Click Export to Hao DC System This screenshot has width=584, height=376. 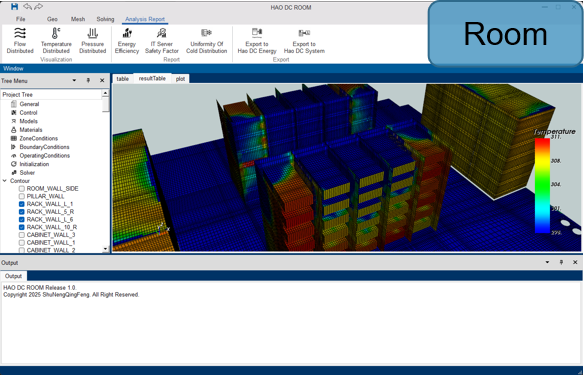click(304, 40)
